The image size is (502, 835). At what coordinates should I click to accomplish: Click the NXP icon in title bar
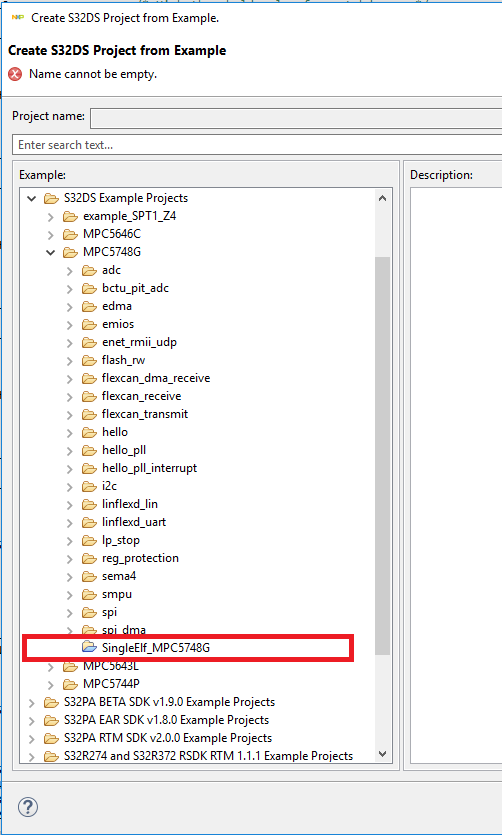18,17
